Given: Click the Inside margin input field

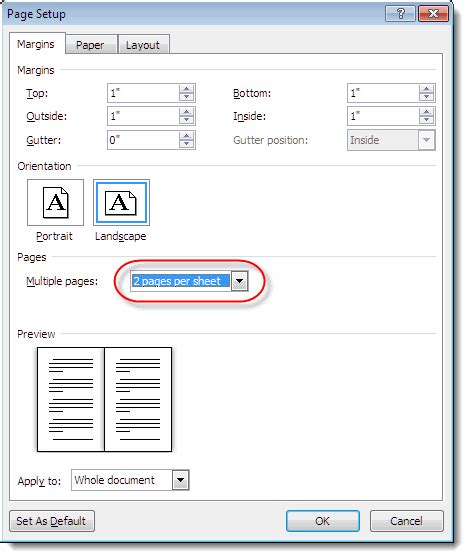Looking at the screenshot, I should [383, 116].
